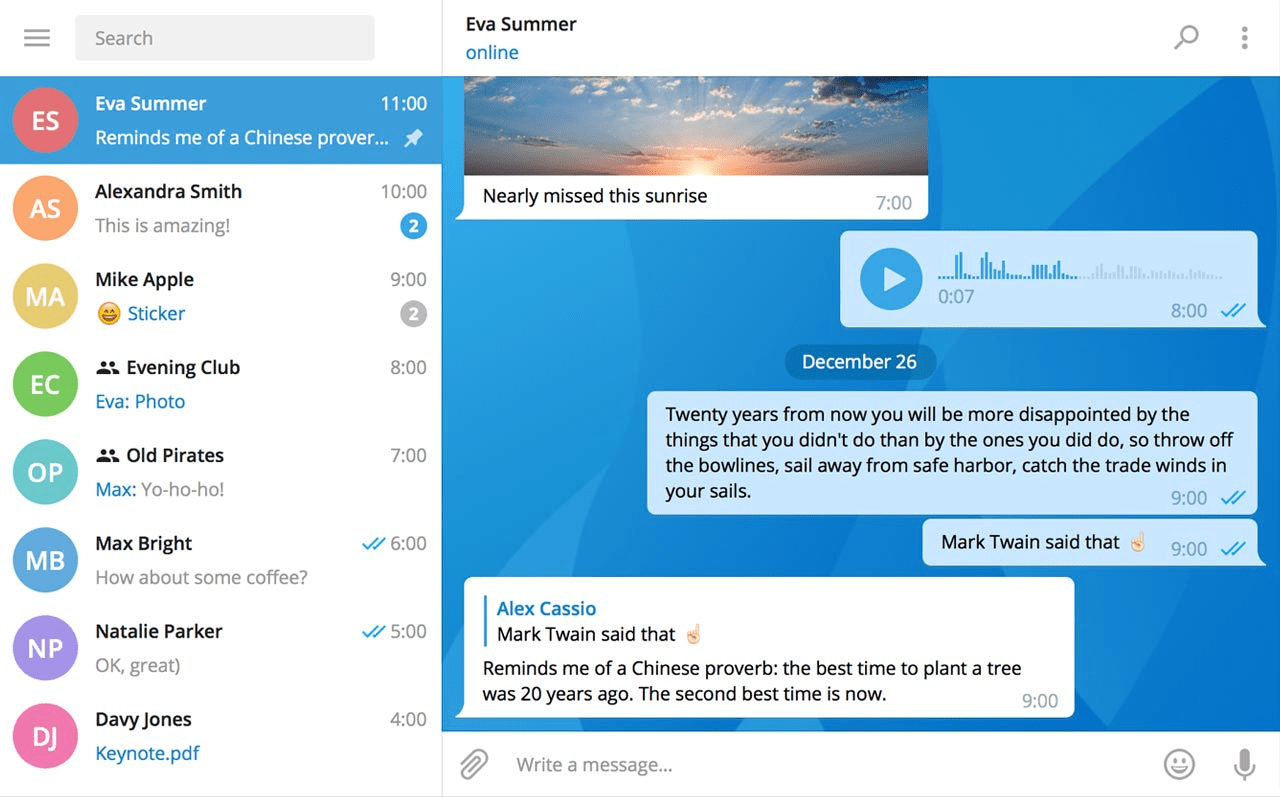Screen dimensions: 1280x797
Task: Open the hamburger menu
Action: (x=37, y=38)
